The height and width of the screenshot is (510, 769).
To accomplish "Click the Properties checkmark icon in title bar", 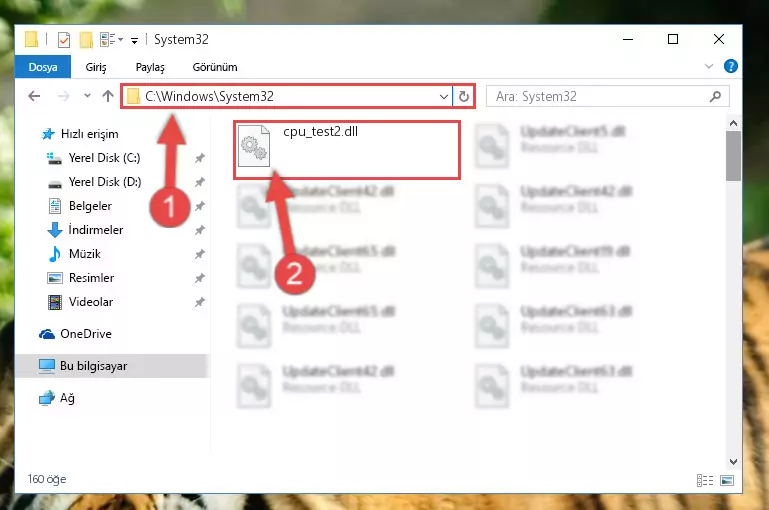I will coord(64,40).
